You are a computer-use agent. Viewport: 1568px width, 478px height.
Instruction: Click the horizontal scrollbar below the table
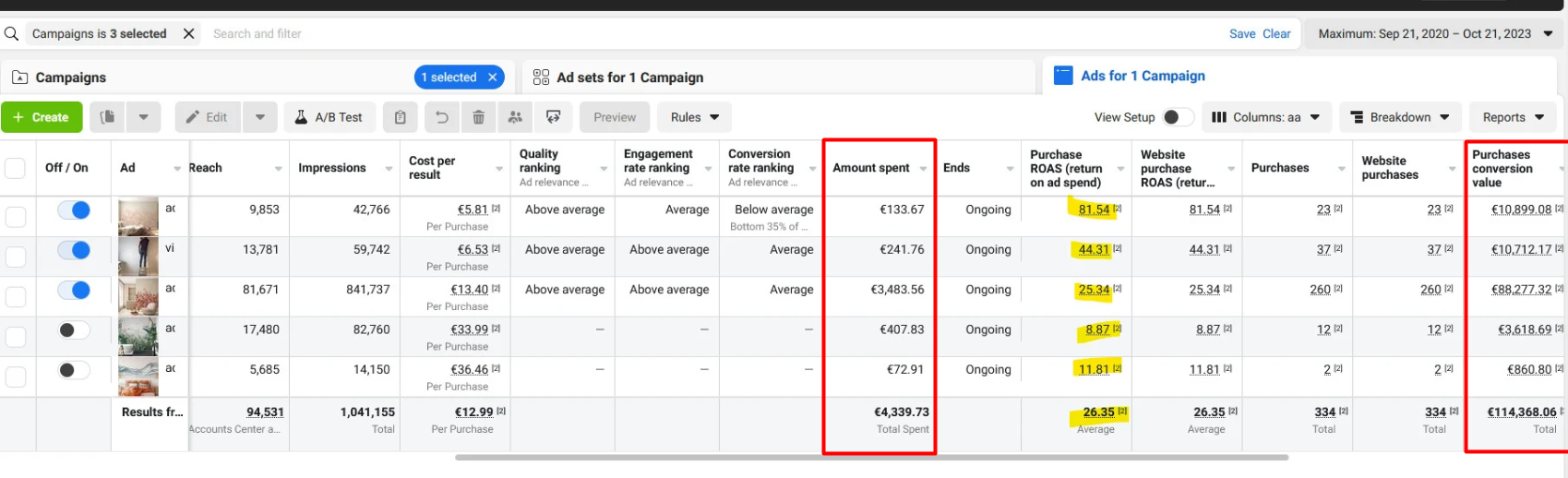871,457
